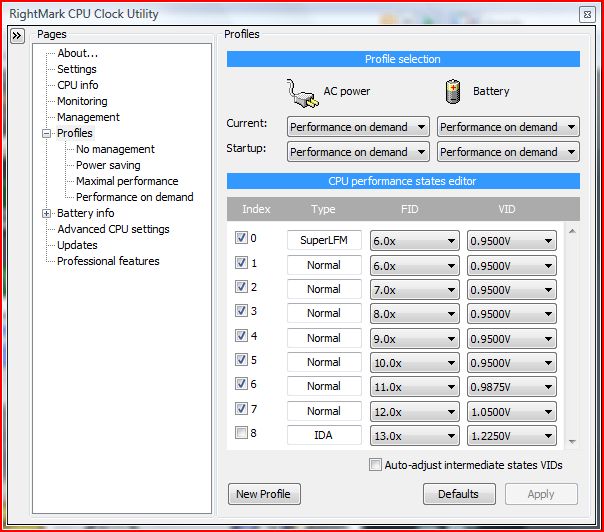The image size is (604, 532).
Task: Open Startup Battery profile dropdown
Action: (x=508, y=152)
